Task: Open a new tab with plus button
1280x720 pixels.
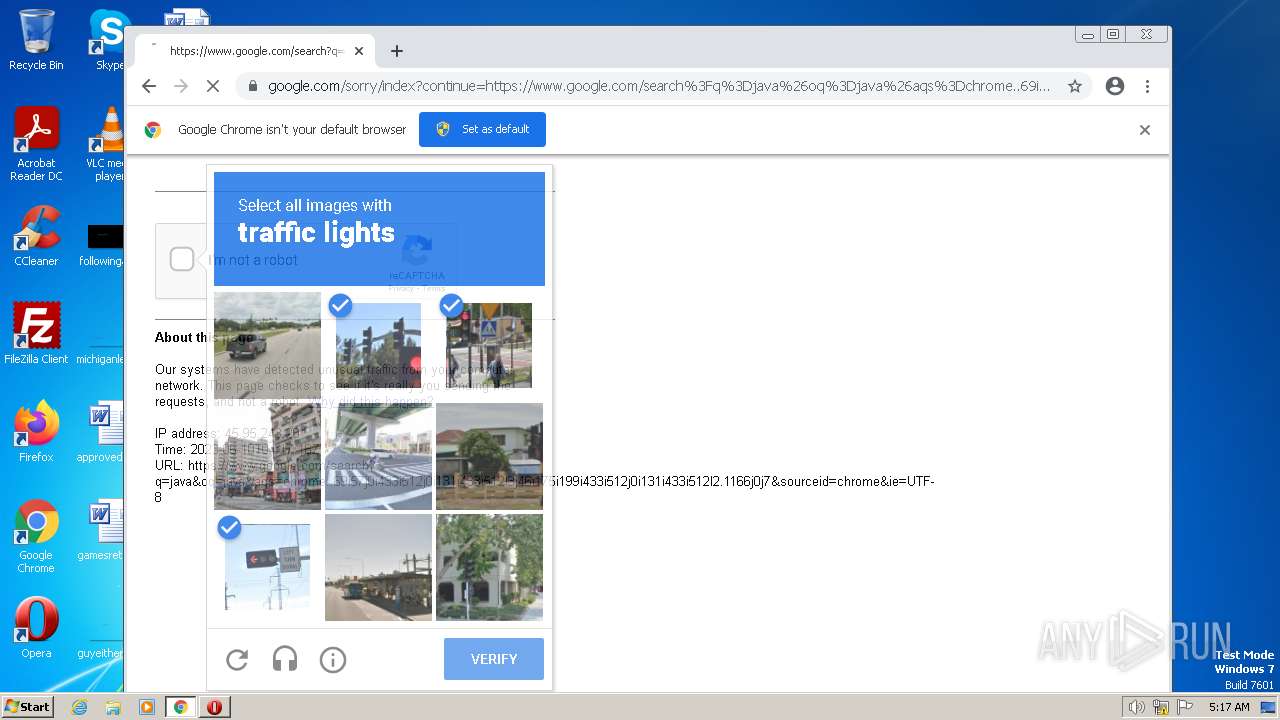Action: [x=397, y=51]
